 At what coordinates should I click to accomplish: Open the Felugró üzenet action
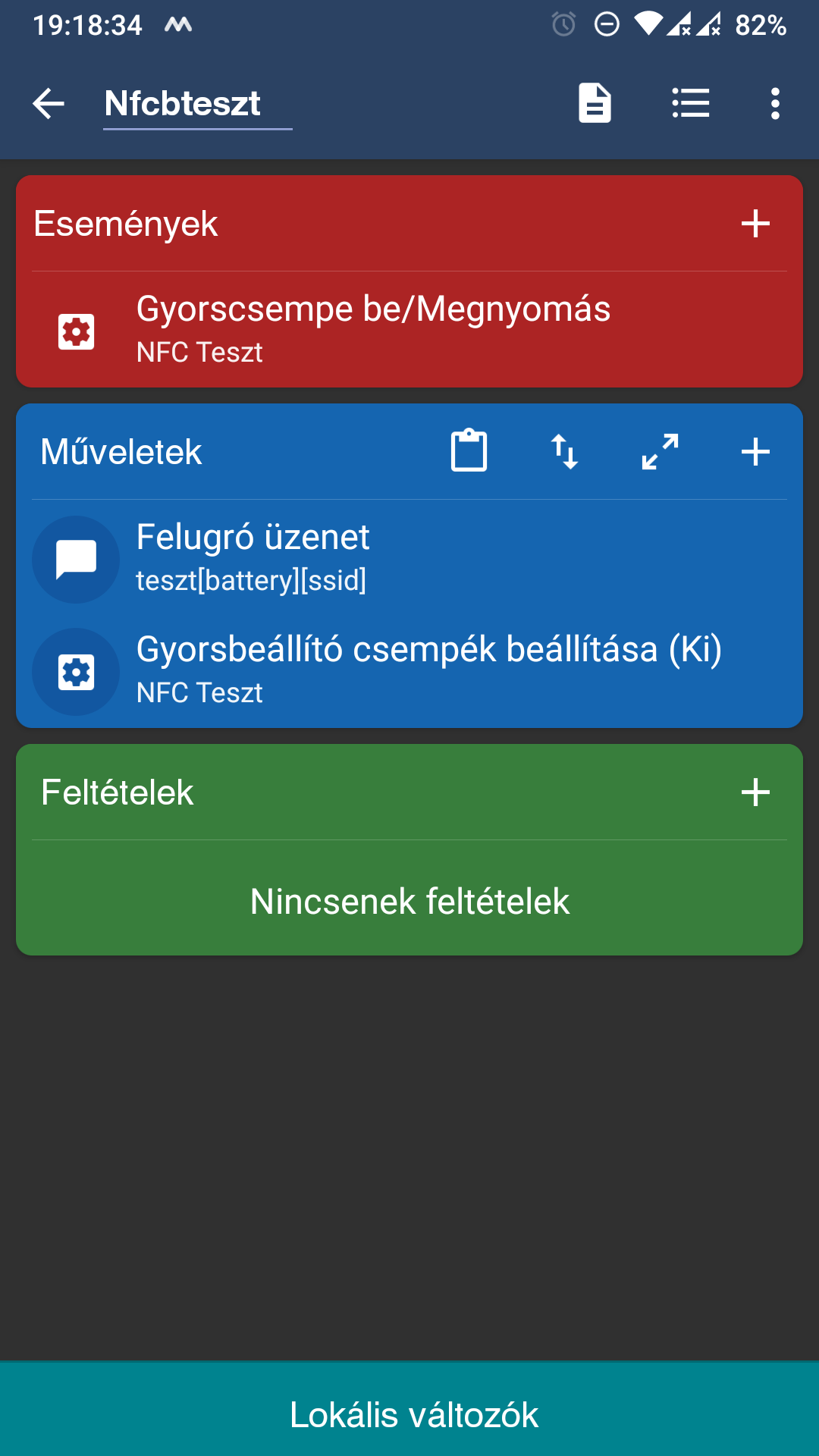(x=409, y=559)
